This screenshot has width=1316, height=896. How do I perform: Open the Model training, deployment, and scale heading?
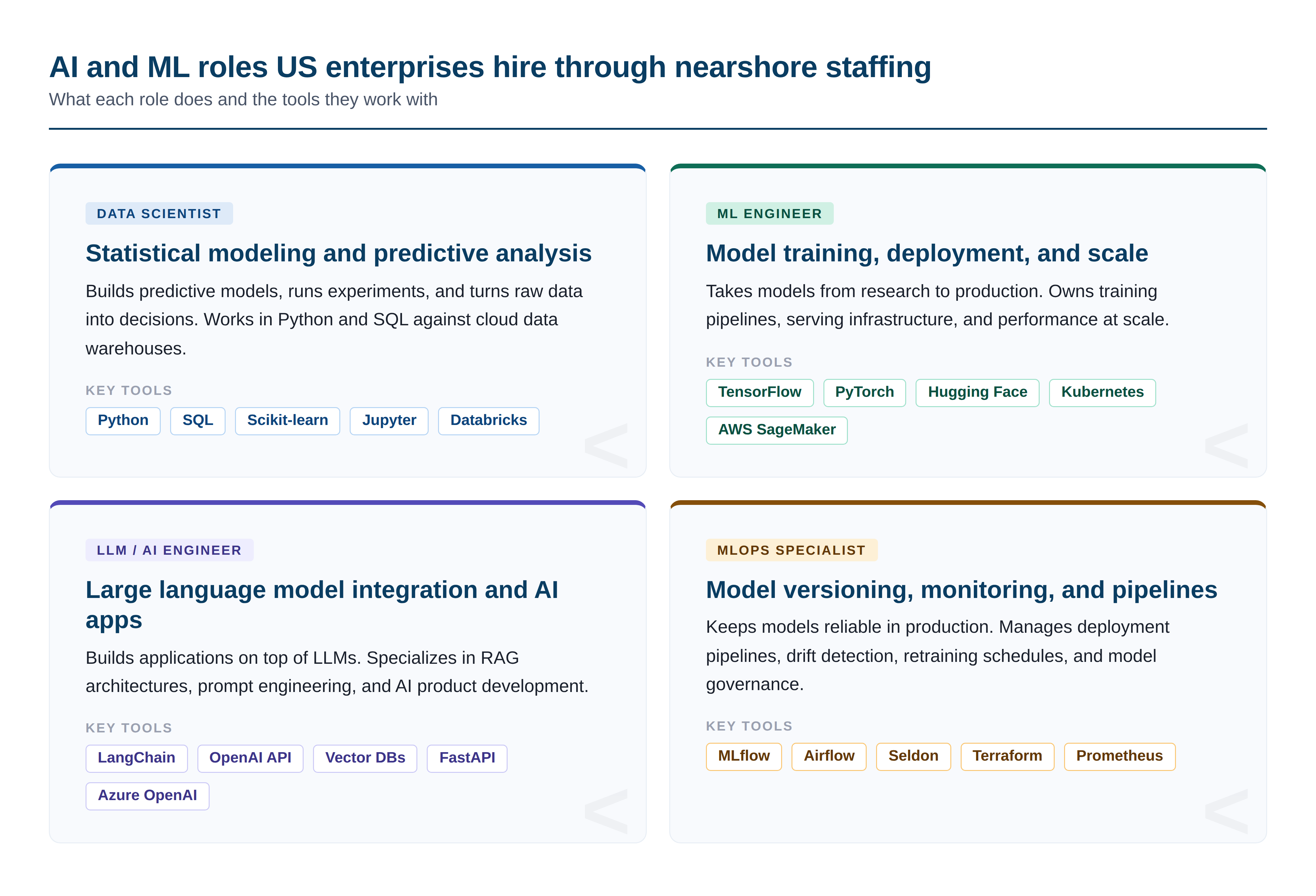click(927, 253)
